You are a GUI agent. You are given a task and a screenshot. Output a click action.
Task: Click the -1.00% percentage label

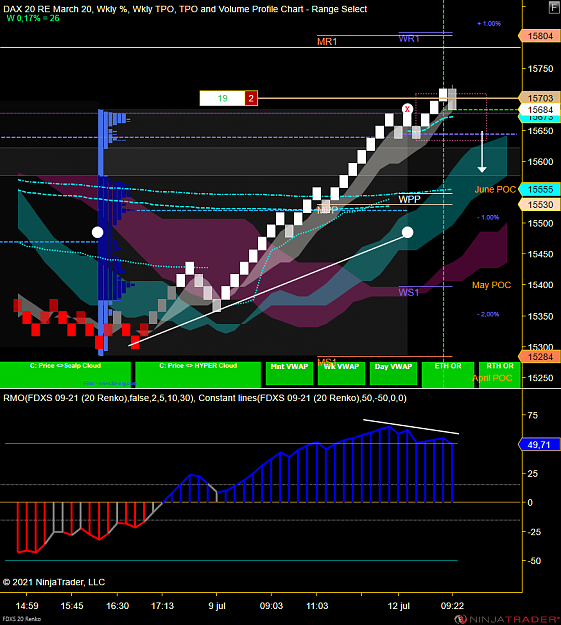(x=488, y=217)
